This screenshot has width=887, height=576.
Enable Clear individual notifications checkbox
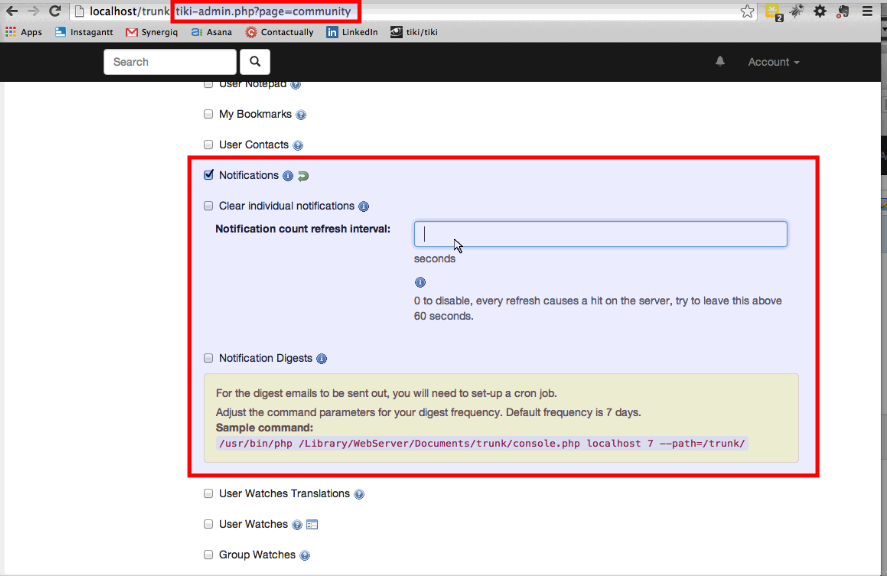209,206
